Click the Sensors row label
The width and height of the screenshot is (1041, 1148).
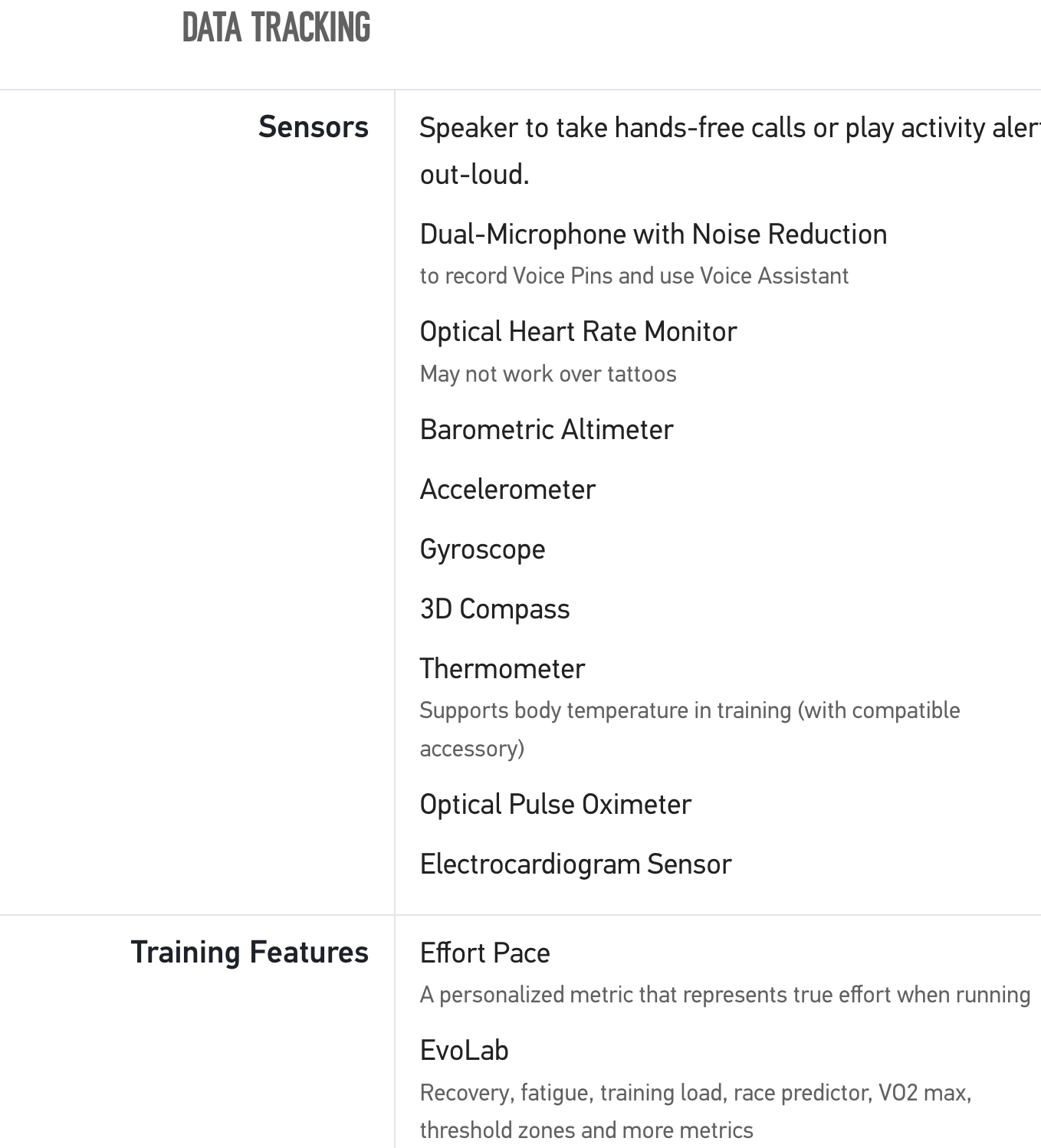pos(313,127)
